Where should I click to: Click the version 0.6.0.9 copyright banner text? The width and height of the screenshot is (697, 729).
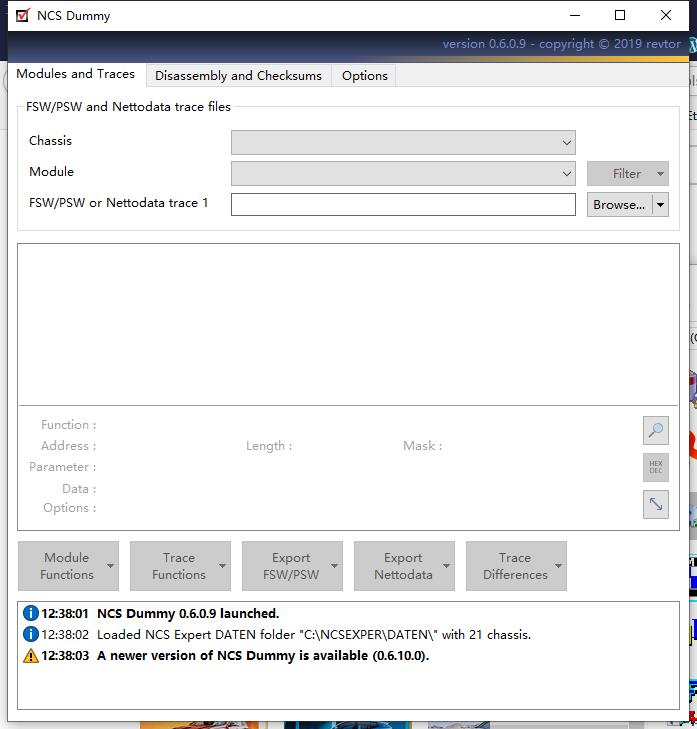[561, 44]
